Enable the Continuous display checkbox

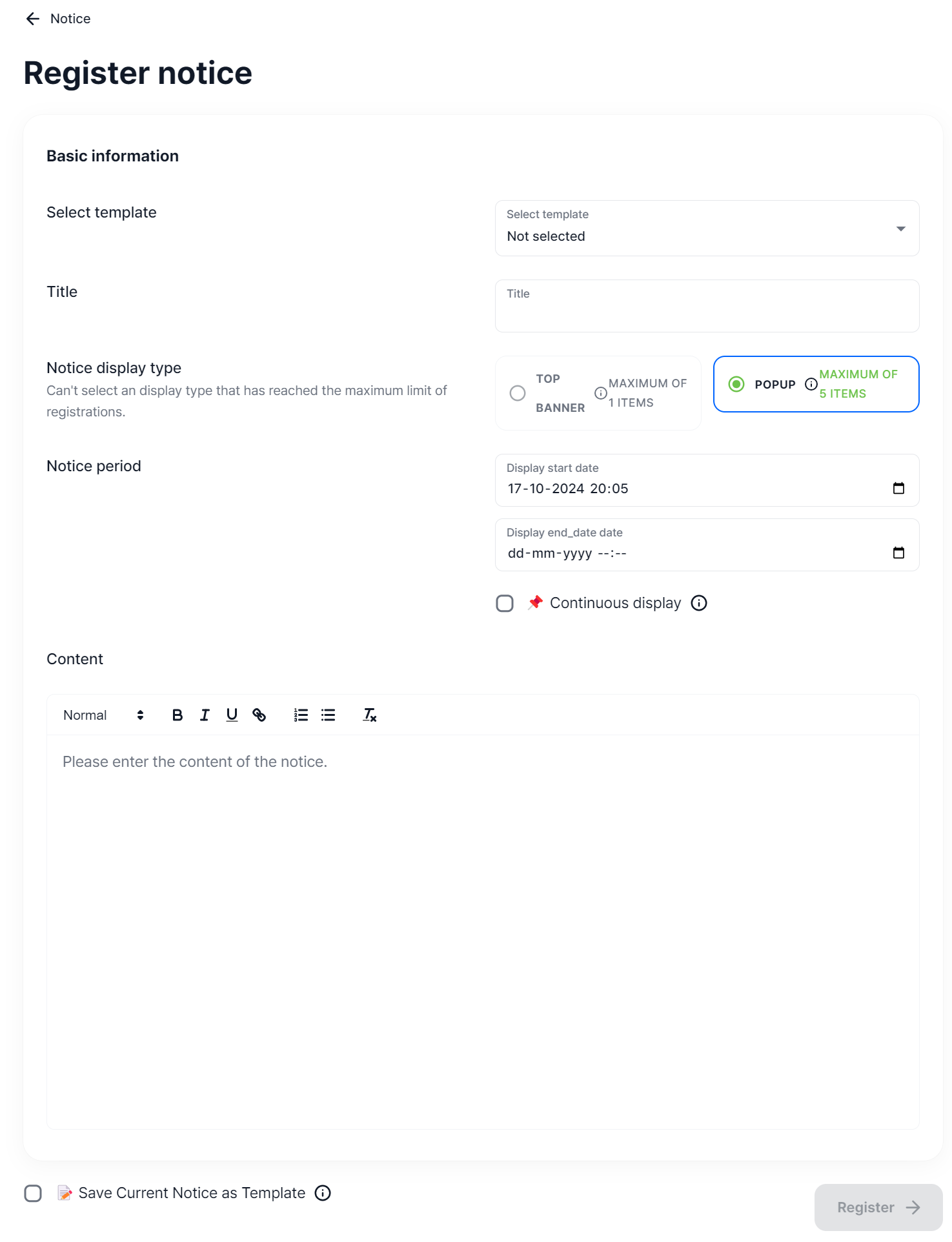click(505, 604)
